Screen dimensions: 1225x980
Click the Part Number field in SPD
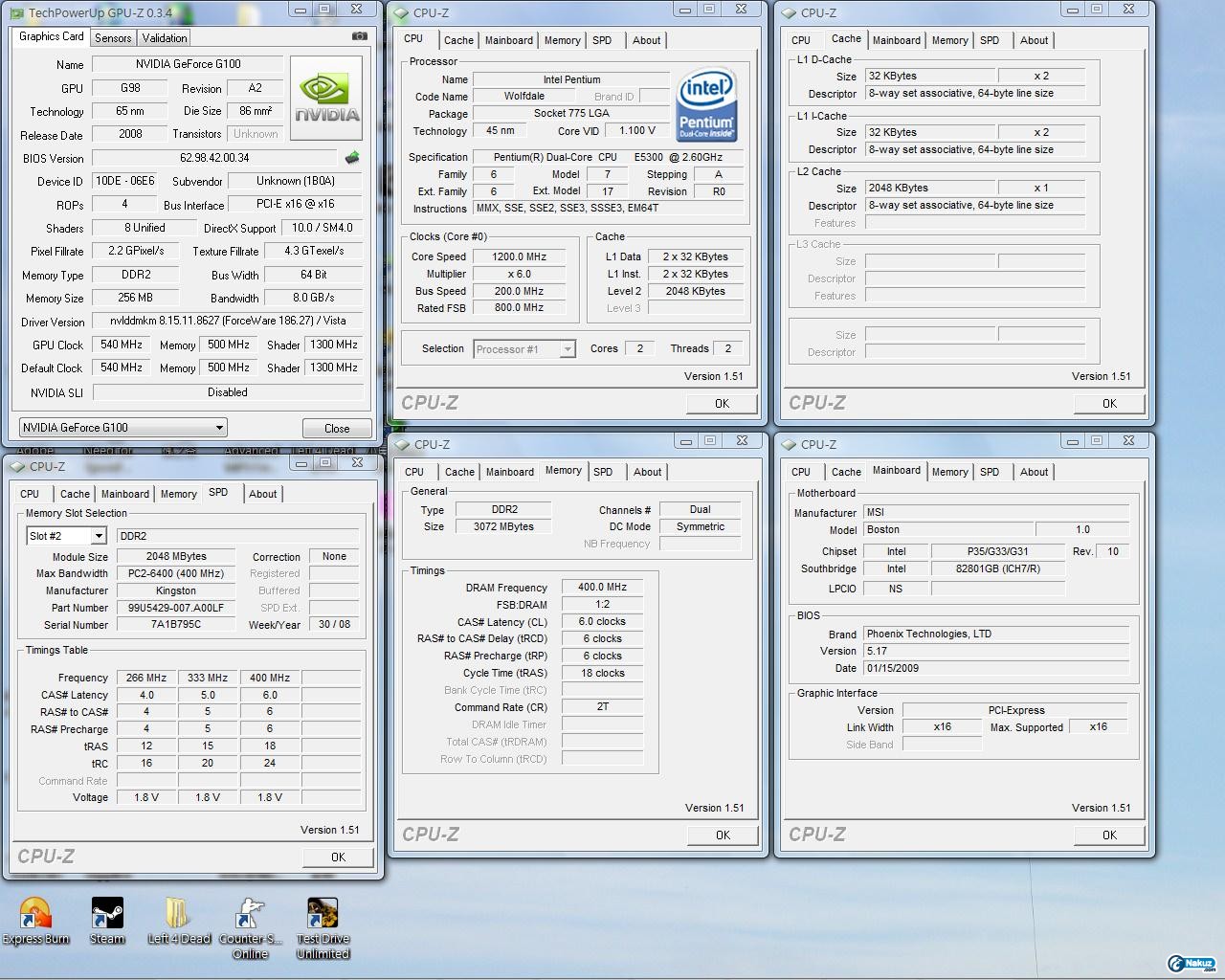[x=176, y=608]
